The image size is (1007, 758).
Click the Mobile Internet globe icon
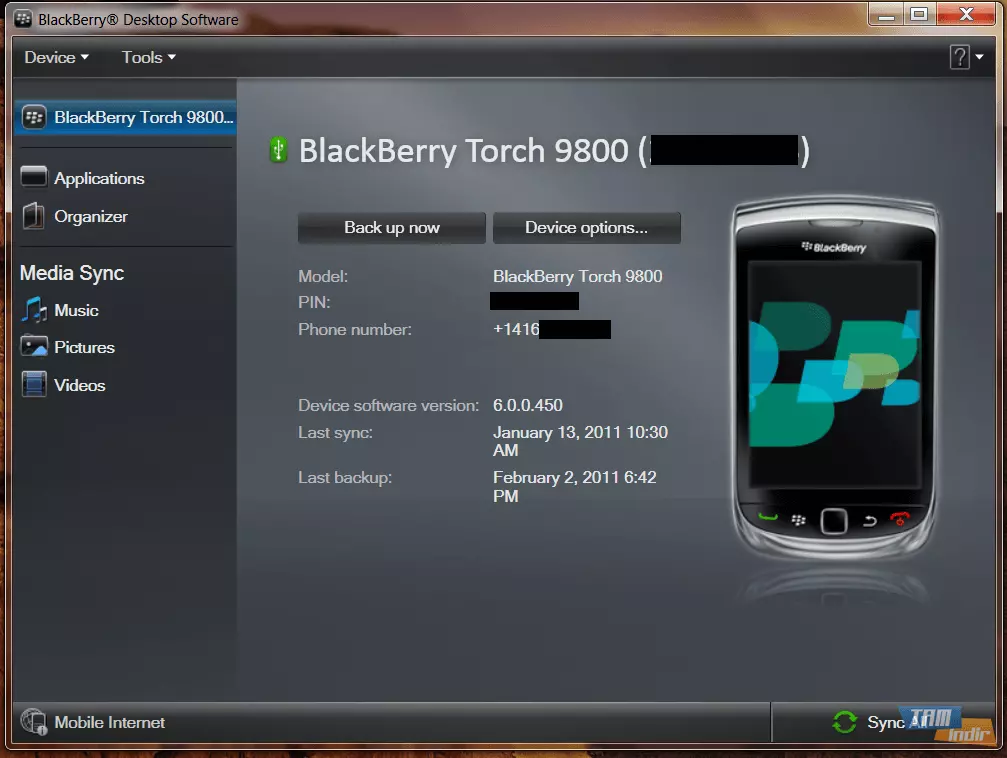click(x=33, y=722)
